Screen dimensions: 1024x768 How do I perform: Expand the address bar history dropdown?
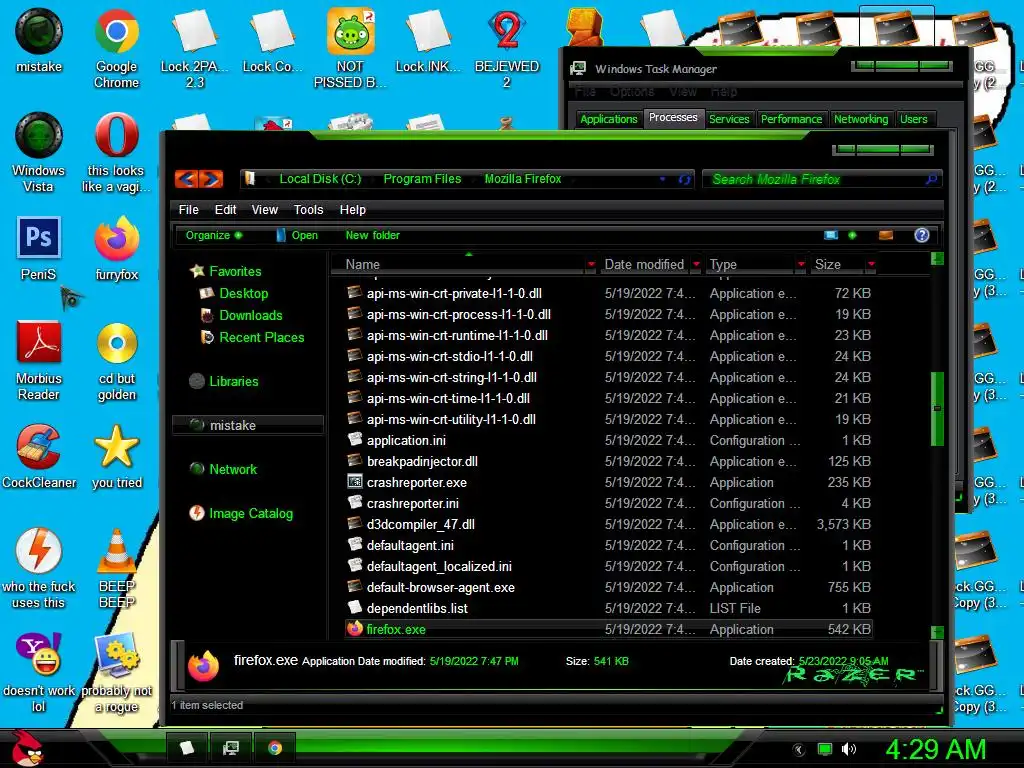(662, 179)
